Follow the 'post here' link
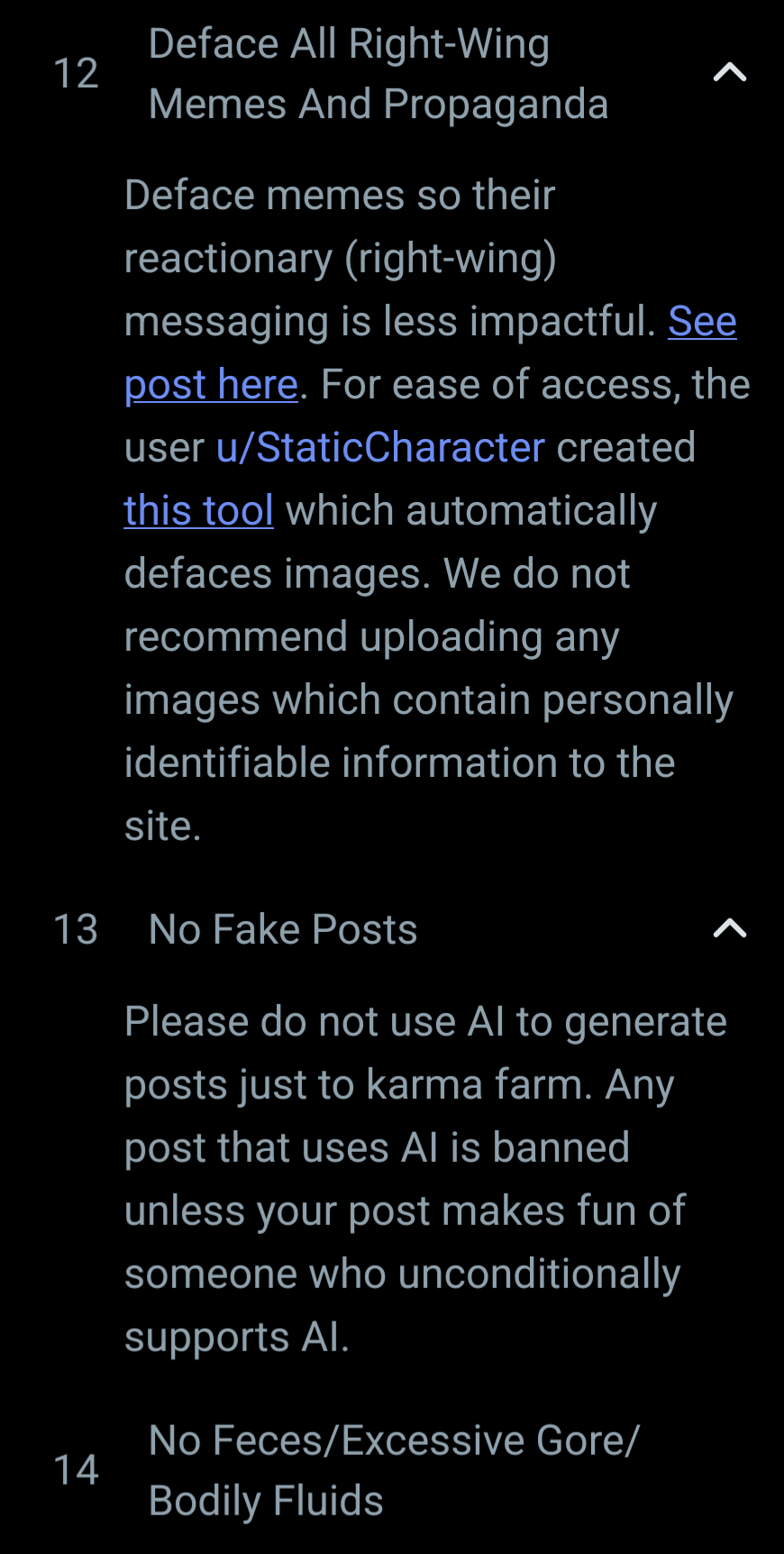 point(211,385)
